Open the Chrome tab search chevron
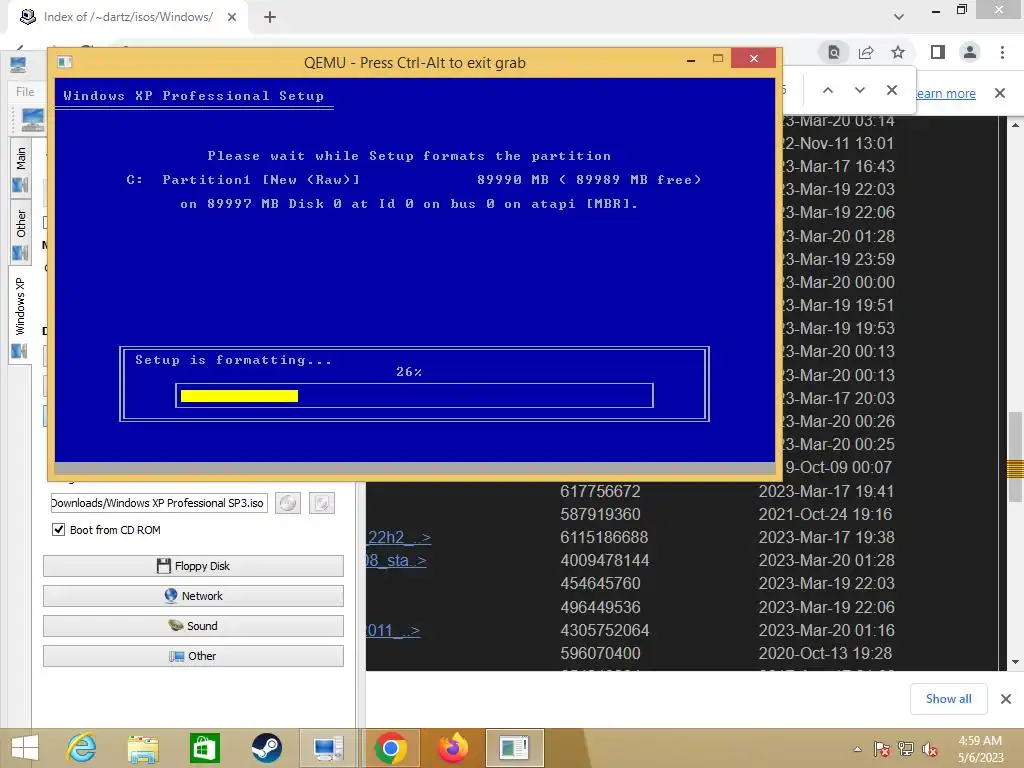Viewport: 1024px width, 768px height. tap(899, 17)
